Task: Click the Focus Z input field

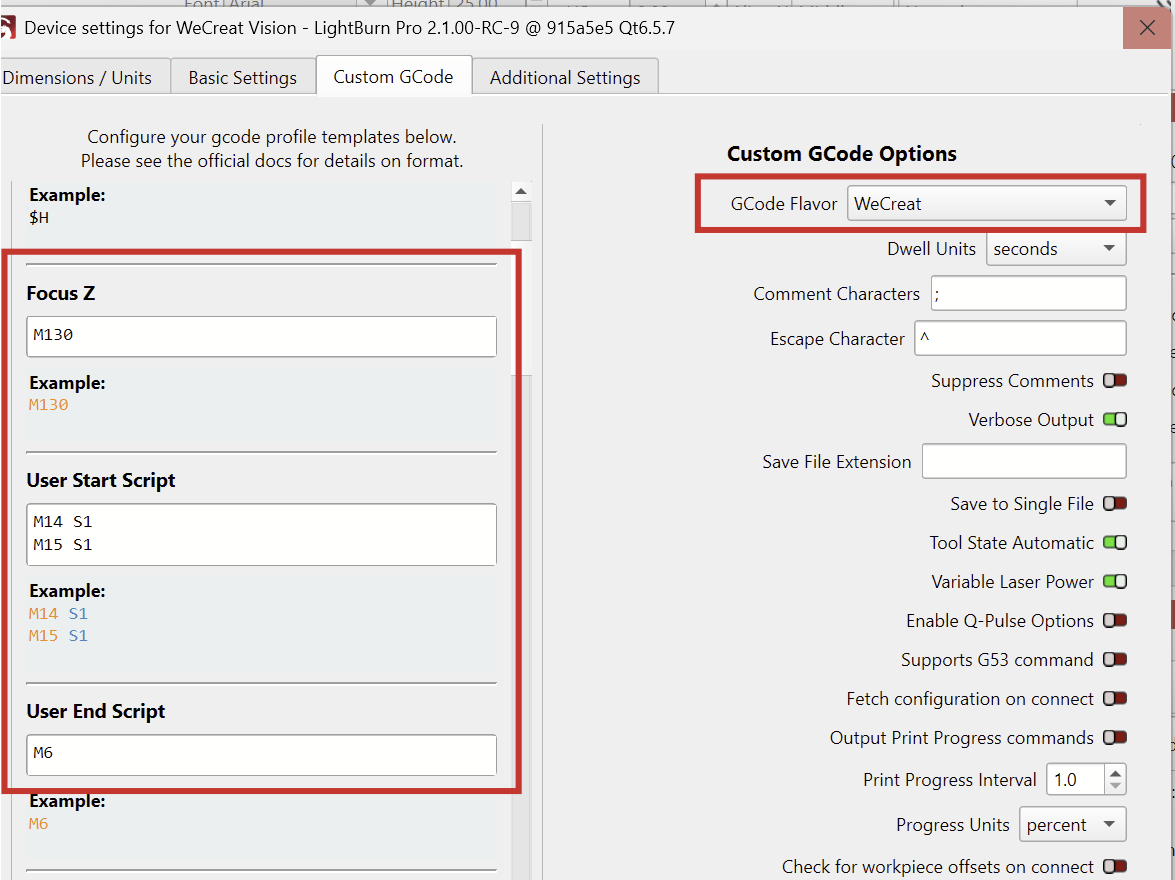Action: 261,336
